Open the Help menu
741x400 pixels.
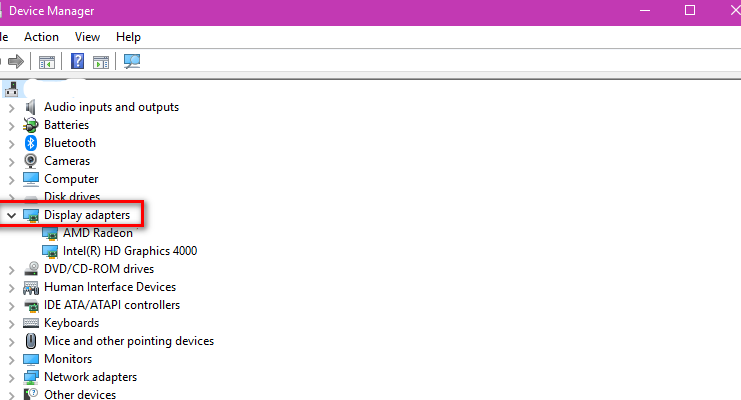pyautogui.click(x=129, y=37)
